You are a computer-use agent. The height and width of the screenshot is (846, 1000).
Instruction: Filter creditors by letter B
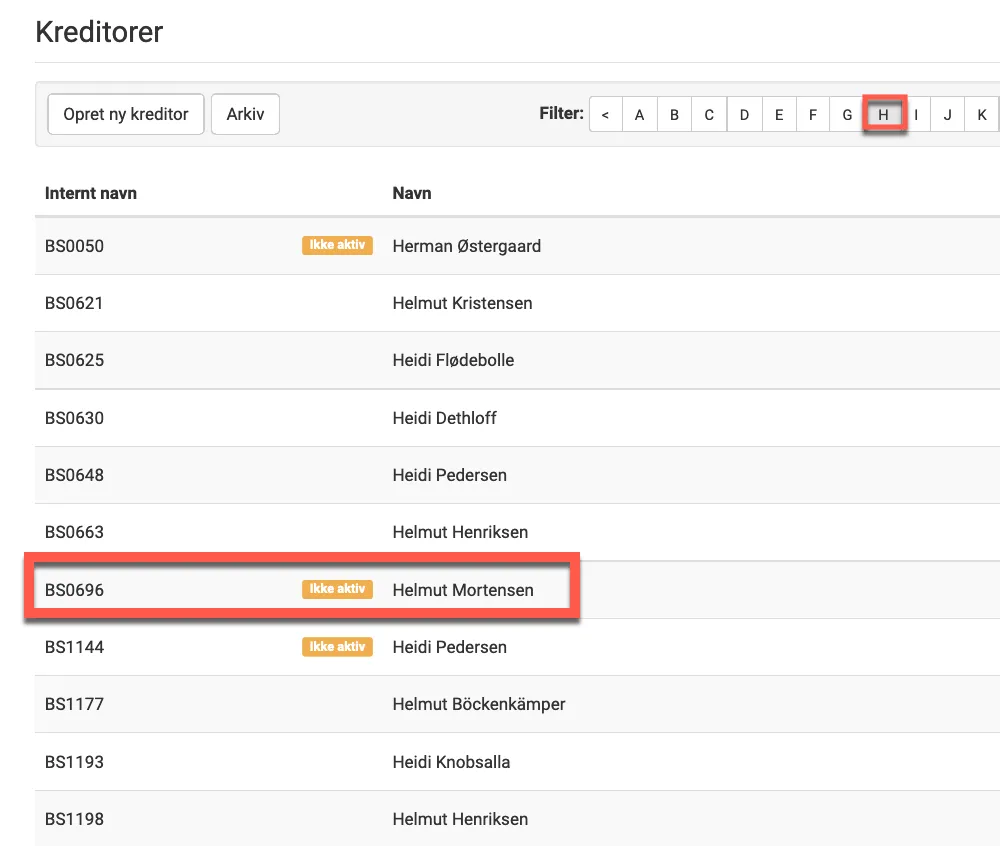[674, 115]
